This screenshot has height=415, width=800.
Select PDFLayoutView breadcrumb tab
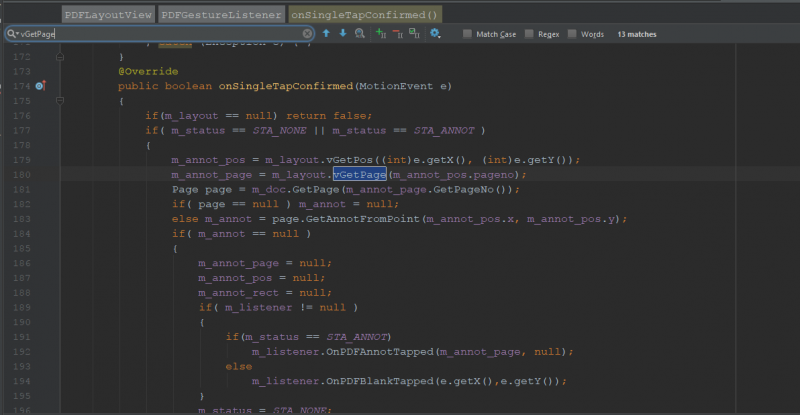tap(107, 14)
